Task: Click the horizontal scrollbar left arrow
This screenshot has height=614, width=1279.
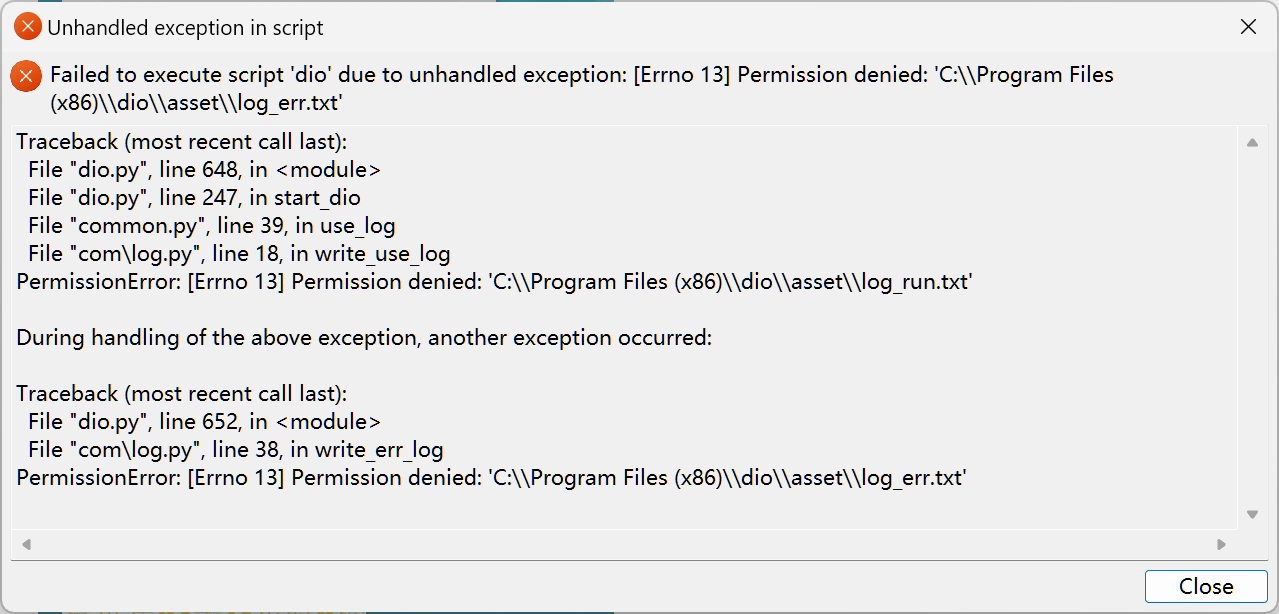Action: click(26, 545)
